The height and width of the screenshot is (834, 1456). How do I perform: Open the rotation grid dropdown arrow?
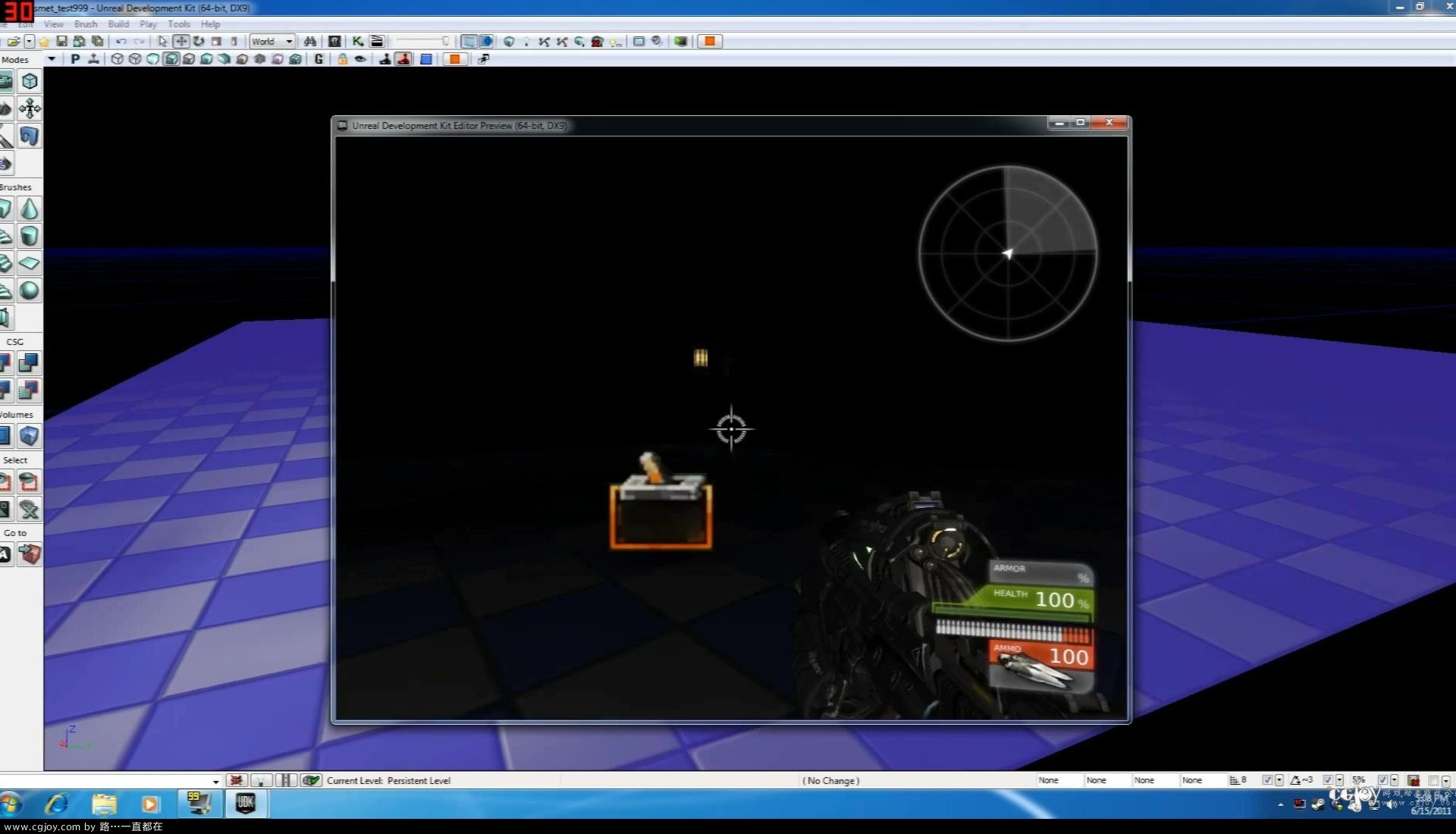point(1340,780)
